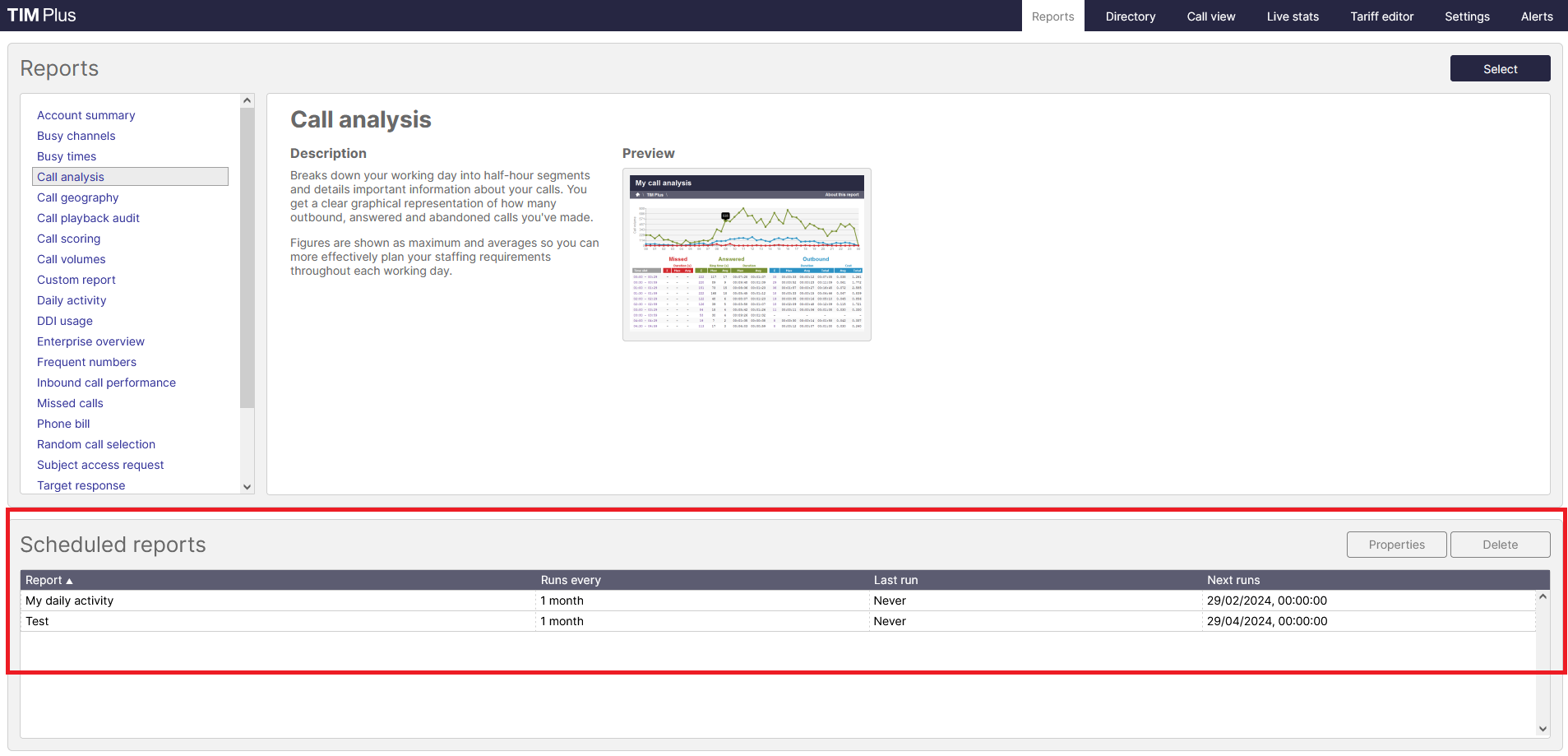Select the Phone bill report

(x=63, y=424)
